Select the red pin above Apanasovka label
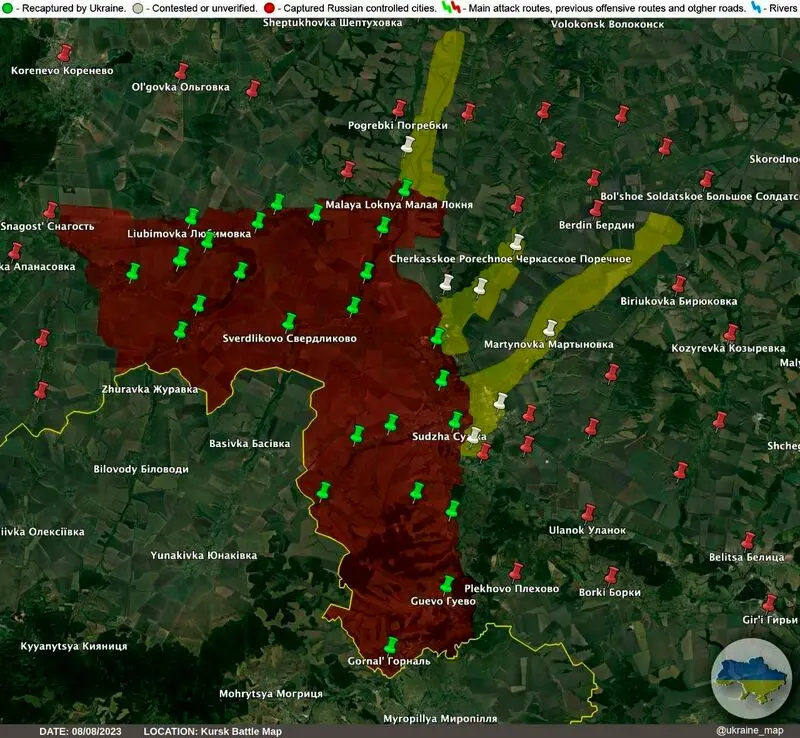Screen dimensions: 800x738 click(15, 251)
